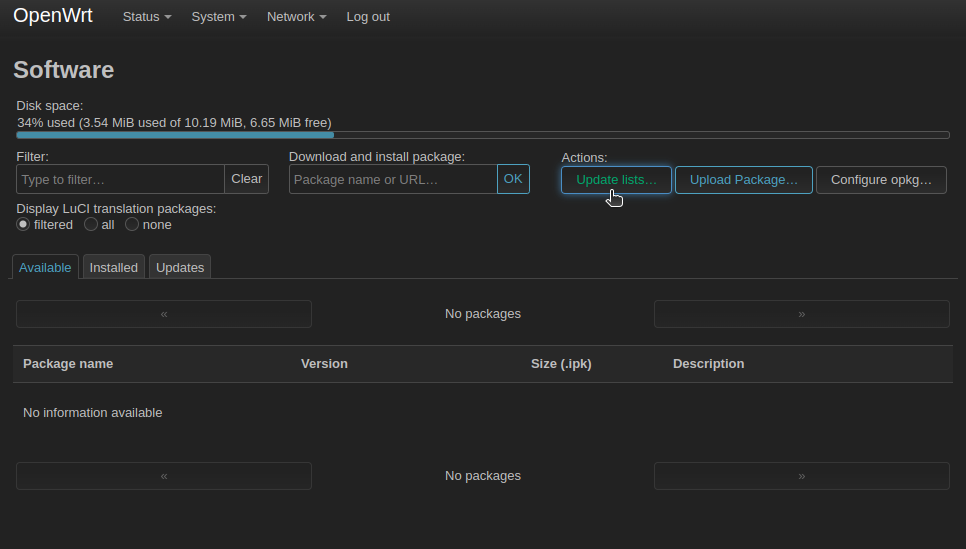Open Configure opkg settings
This screenshot has width=966, height=549.
pyautogui.click(x=881, y=180)
